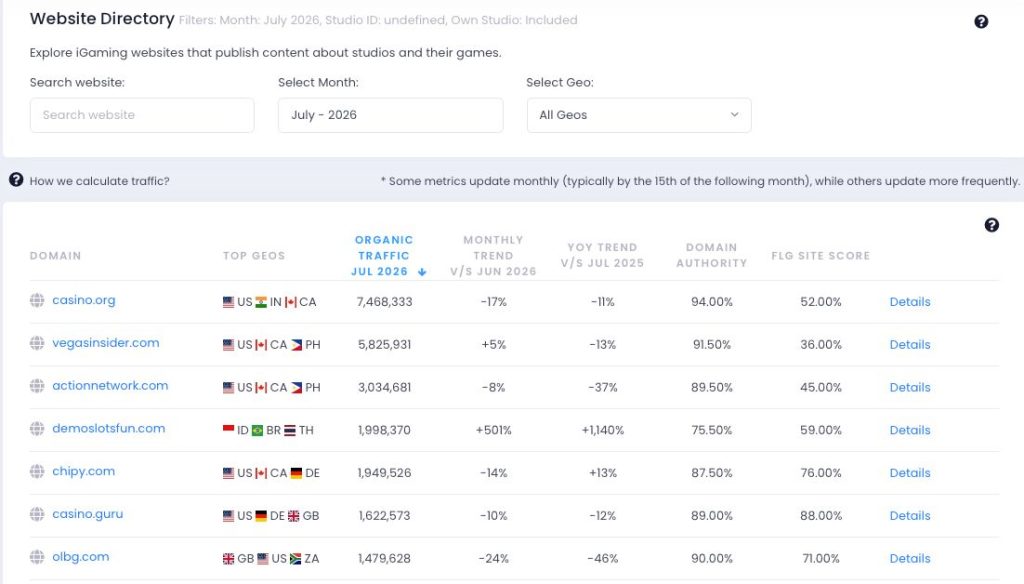The width and height of the screenshot is (1024, 584).
Task: Click the globe icon beside demoslotsfun.com
Action: point(37,429)
